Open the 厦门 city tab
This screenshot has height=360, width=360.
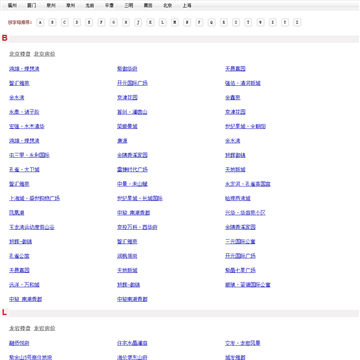[32, 6]
